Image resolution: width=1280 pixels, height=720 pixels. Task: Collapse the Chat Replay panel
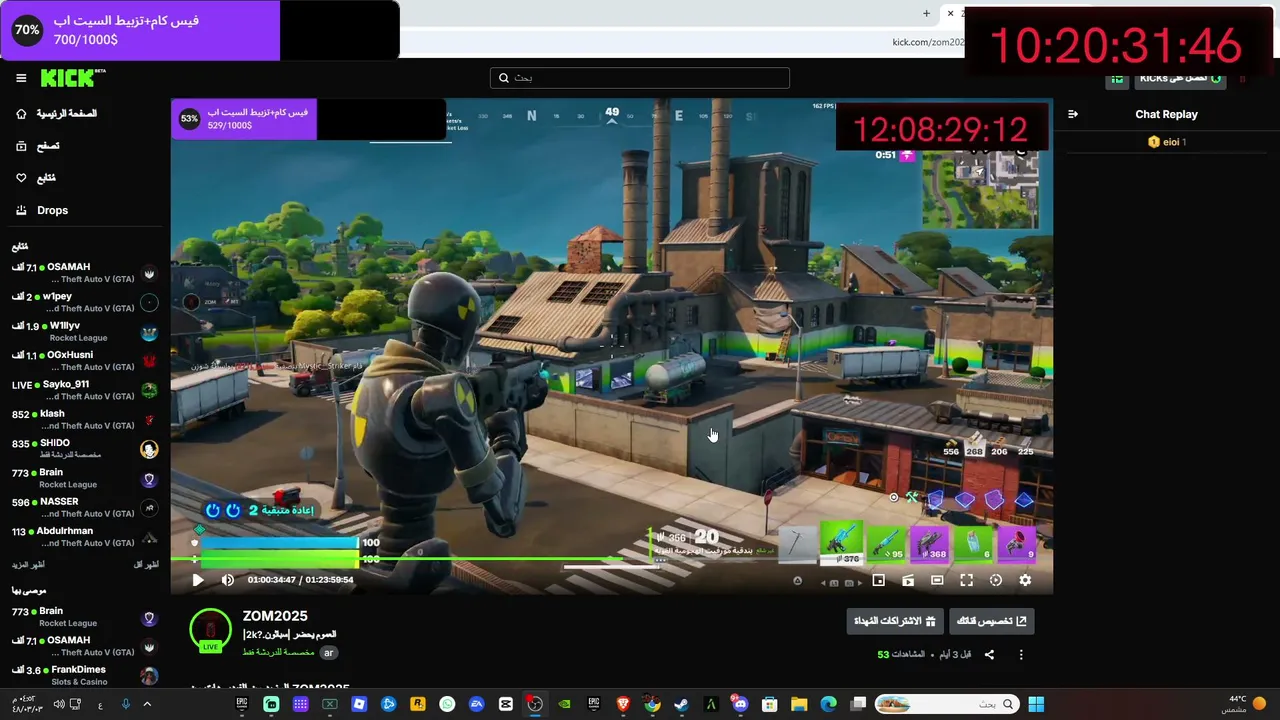pyautogui.click(x=1073, y=114)
